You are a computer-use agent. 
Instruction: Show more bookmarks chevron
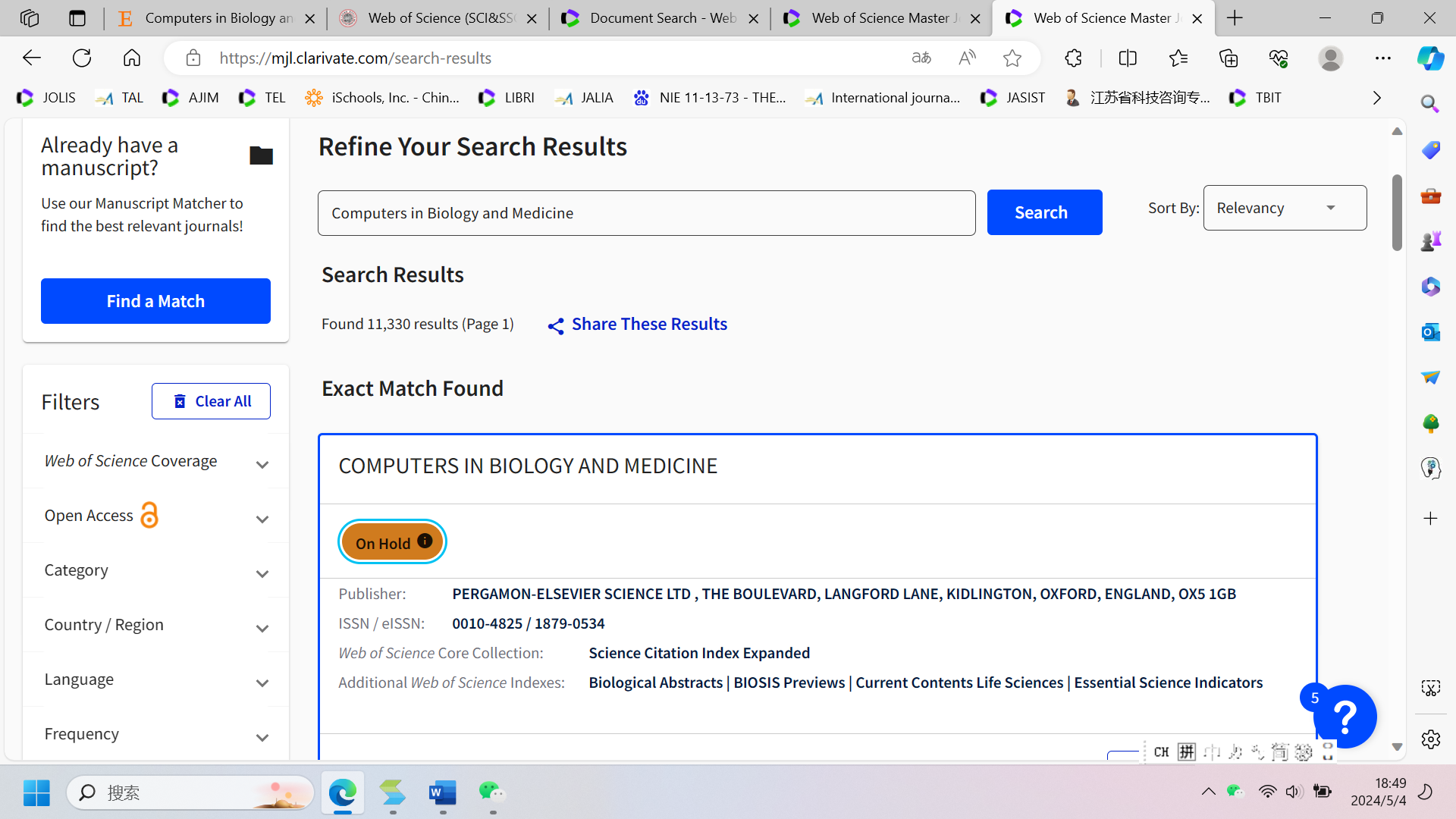1377,98
